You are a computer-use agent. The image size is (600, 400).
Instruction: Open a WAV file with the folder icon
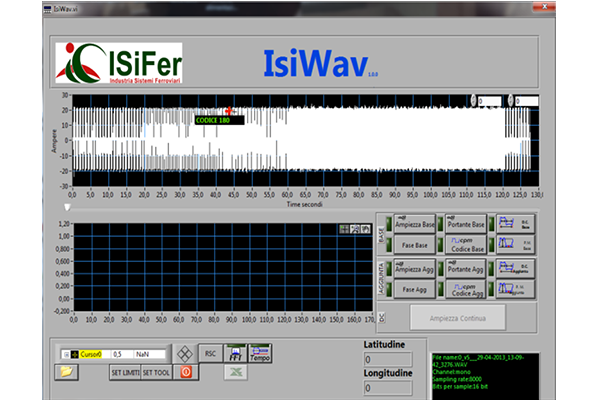click(66, 372)
